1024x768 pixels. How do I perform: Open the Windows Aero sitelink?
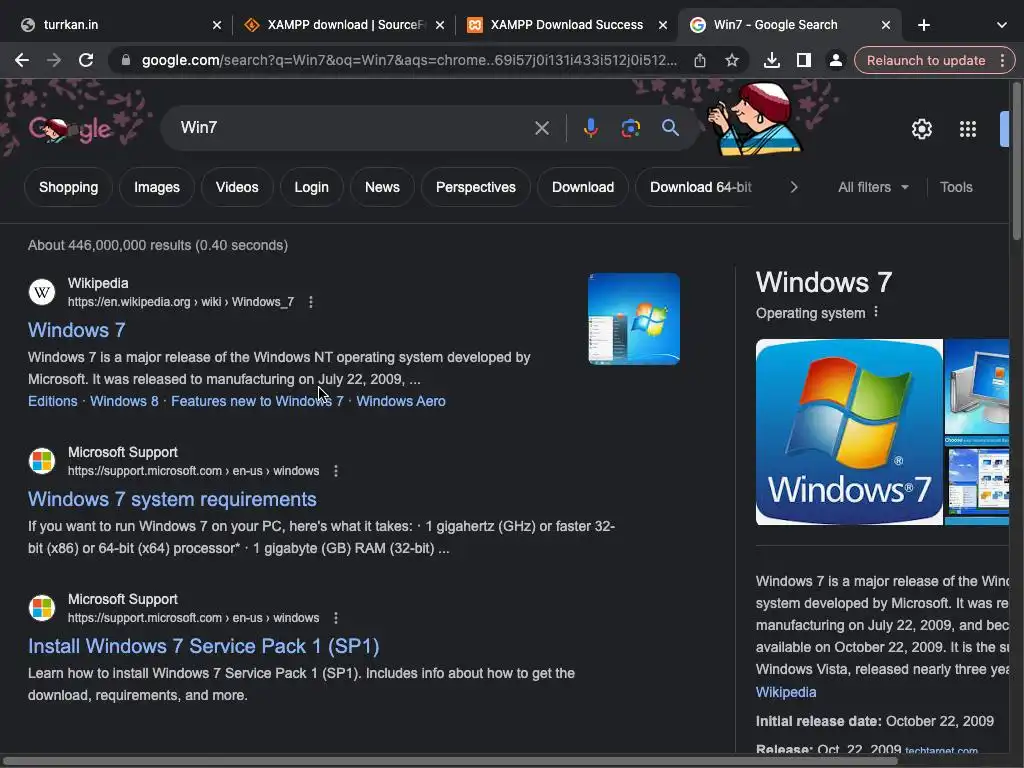(x=401, y=401)
